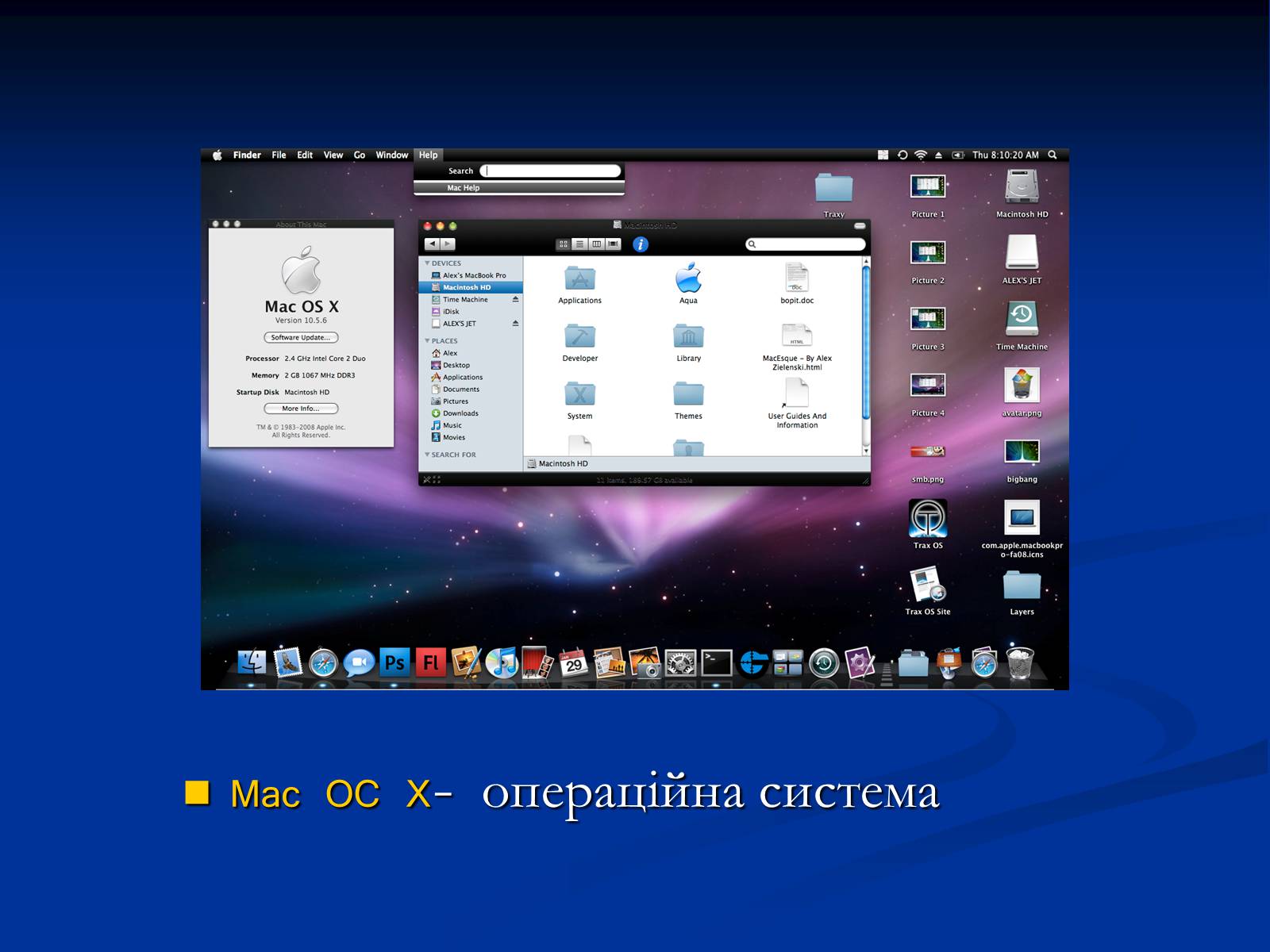Click the Help menu search field
Screen dimensions: 1270x952
[x=551, y=171]
